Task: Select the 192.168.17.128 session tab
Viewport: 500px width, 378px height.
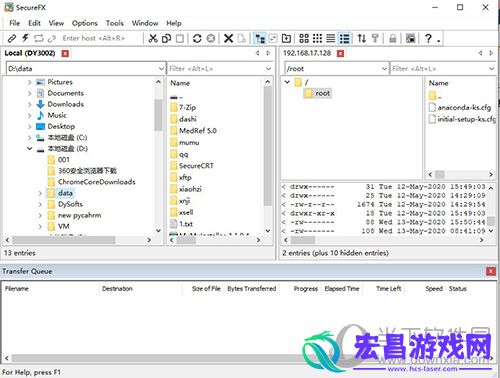Action: (307, 53)
